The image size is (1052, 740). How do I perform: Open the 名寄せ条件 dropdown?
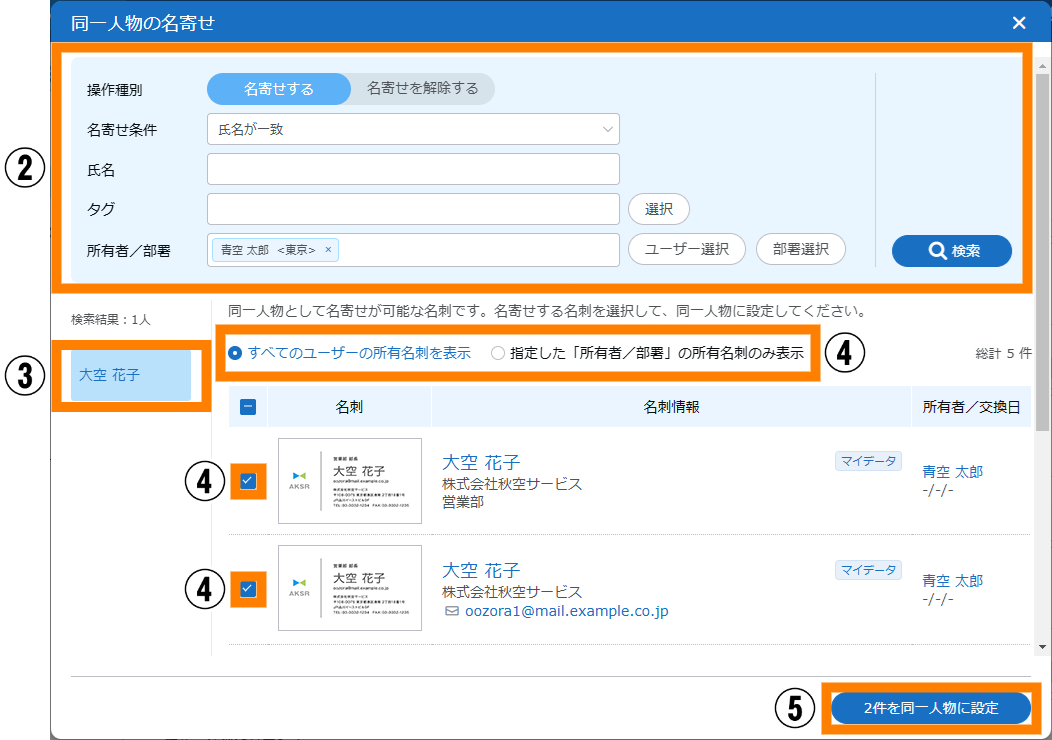413,129
